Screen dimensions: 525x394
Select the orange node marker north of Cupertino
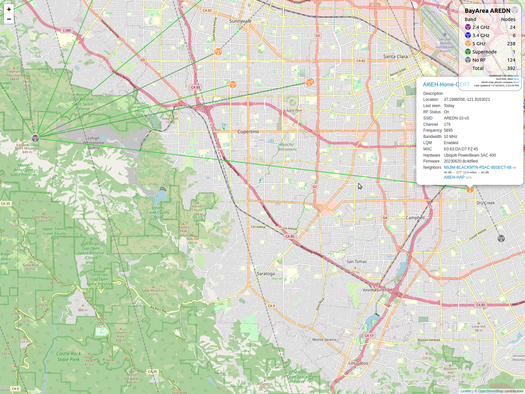point(309,82)
